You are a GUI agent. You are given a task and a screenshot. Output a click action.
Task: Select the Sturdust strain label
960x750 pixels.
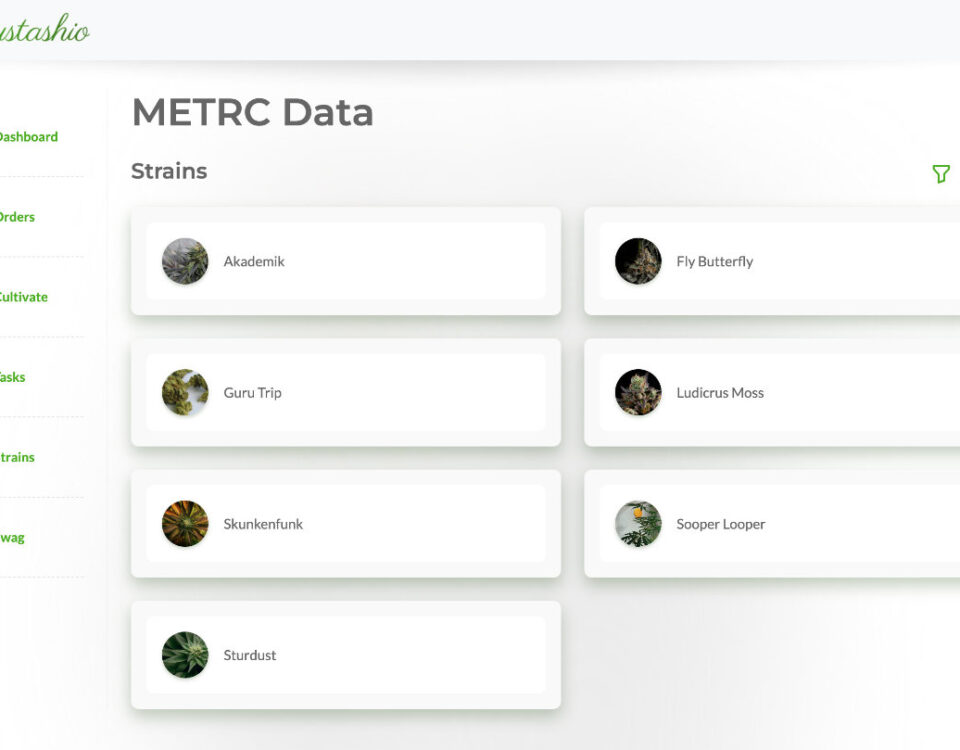250,655
